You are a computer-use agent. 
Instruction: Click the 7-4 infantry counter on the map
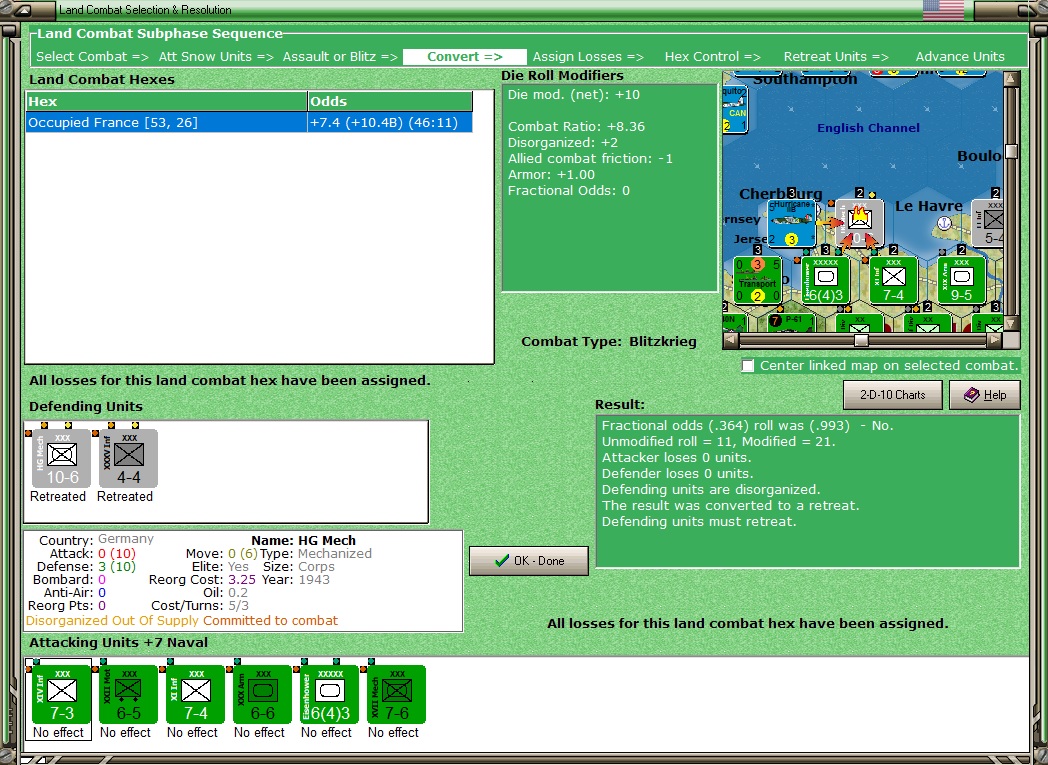pos(894,281)
